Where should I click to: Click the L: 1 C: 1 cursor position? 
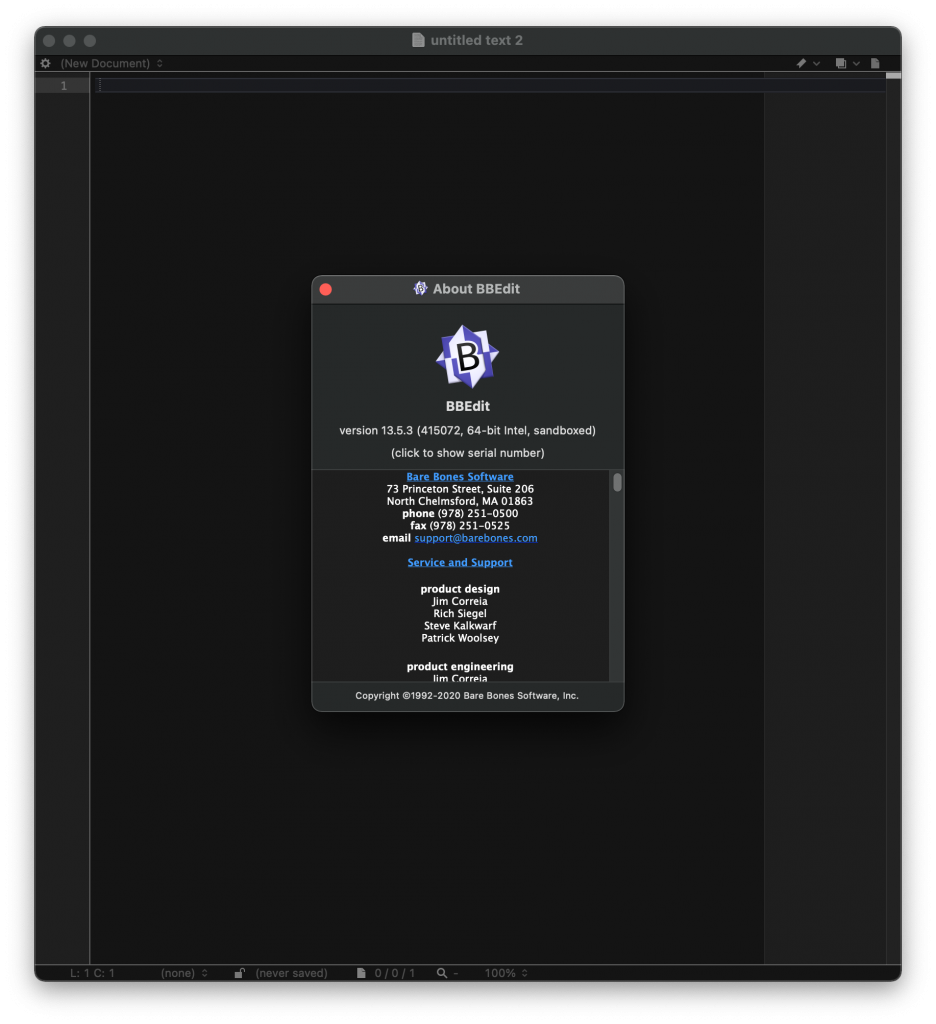coord(92,973)
